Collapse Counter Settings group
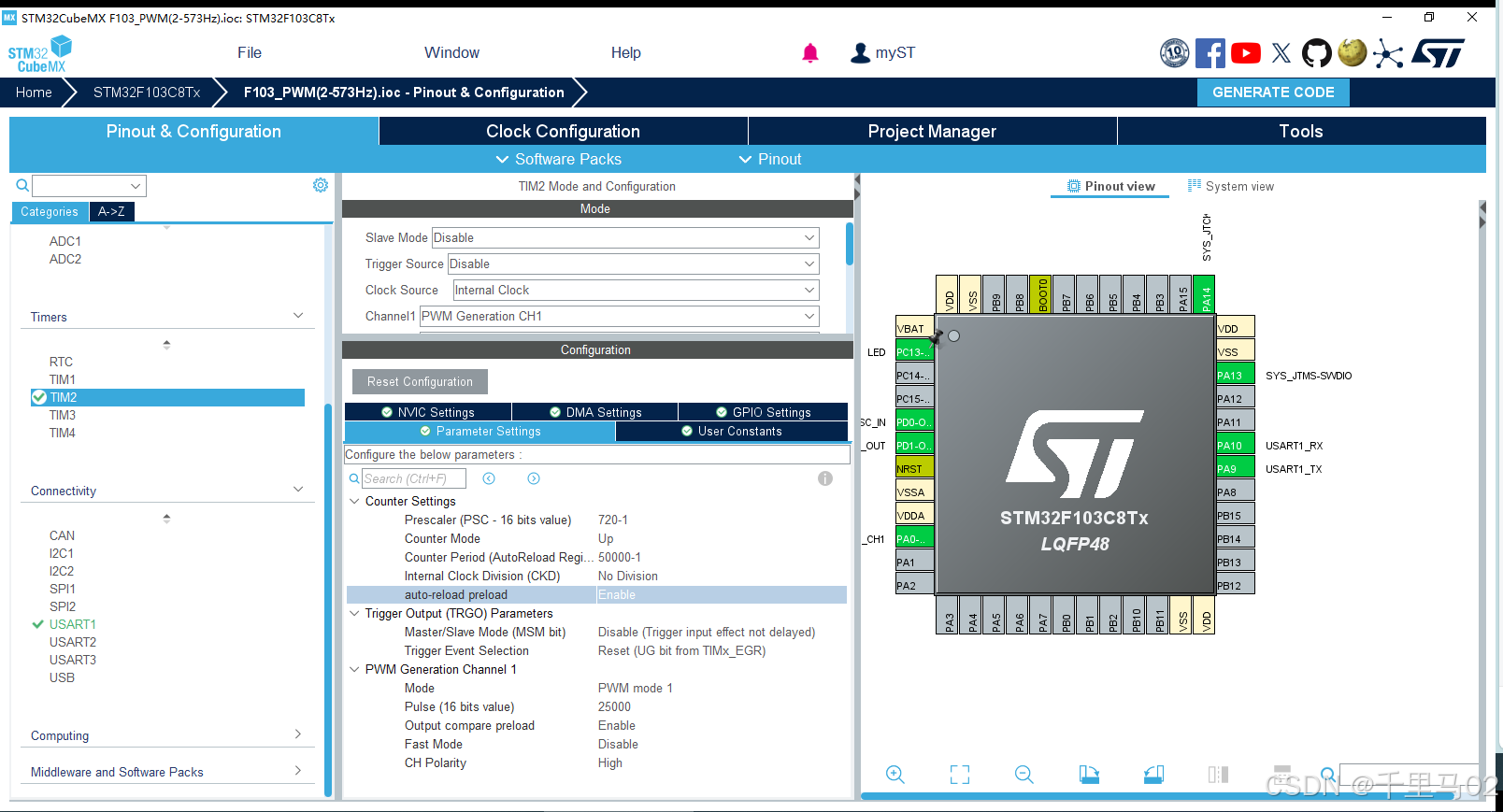 pos(355,501)
